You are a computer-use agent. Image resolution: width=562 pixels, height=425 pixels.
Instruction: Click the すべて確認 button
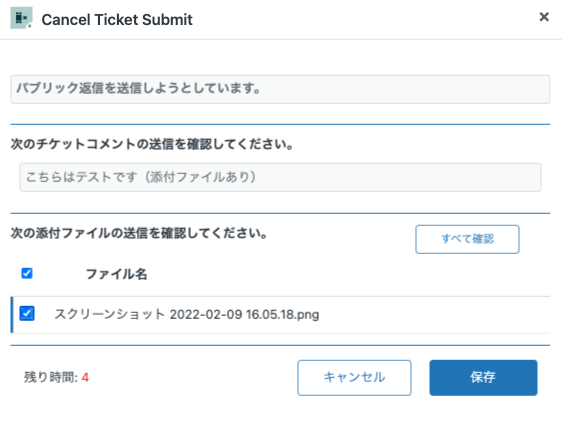tap(467, 239)
